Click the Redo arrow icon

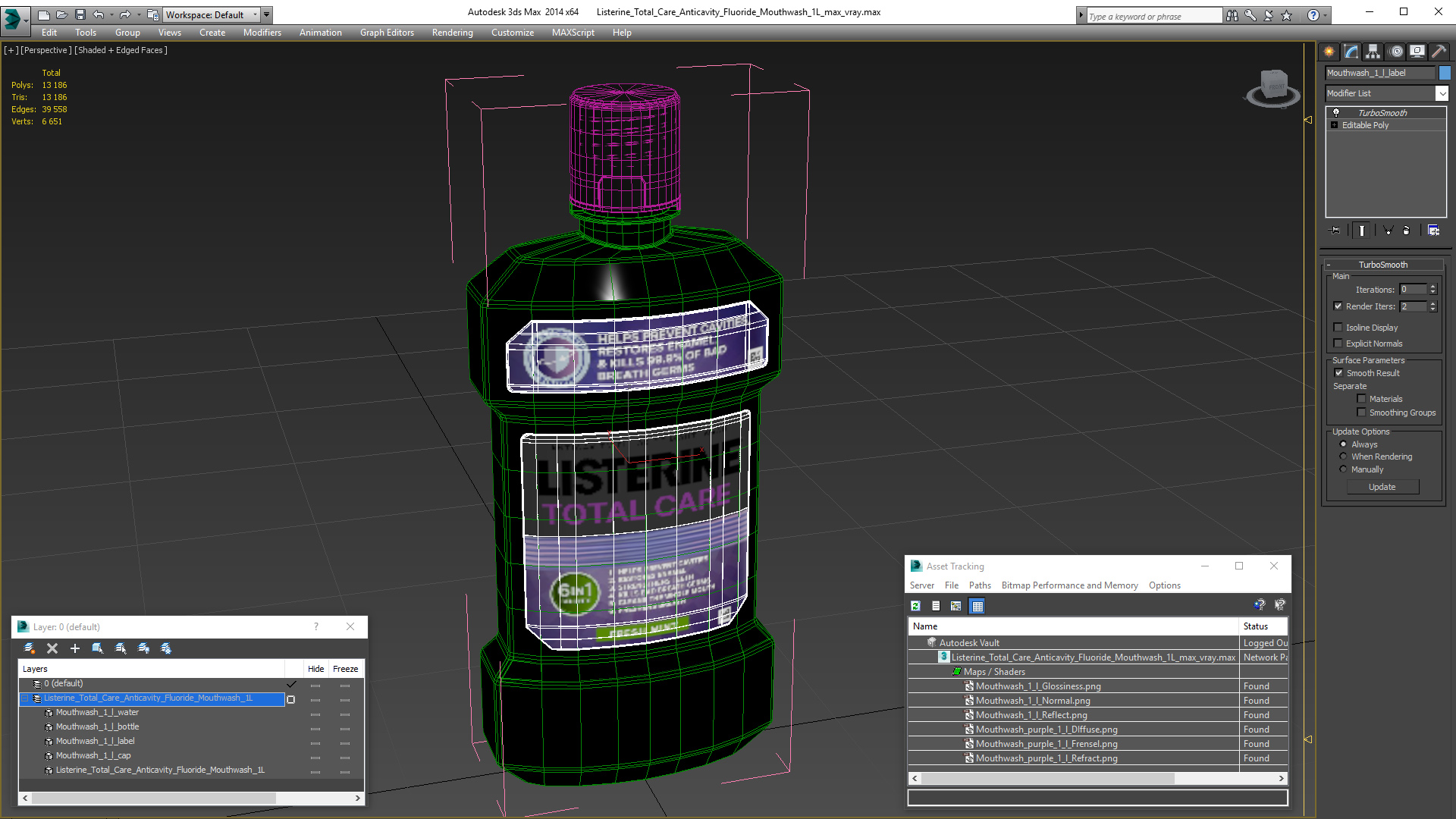(x=125, y=14)
